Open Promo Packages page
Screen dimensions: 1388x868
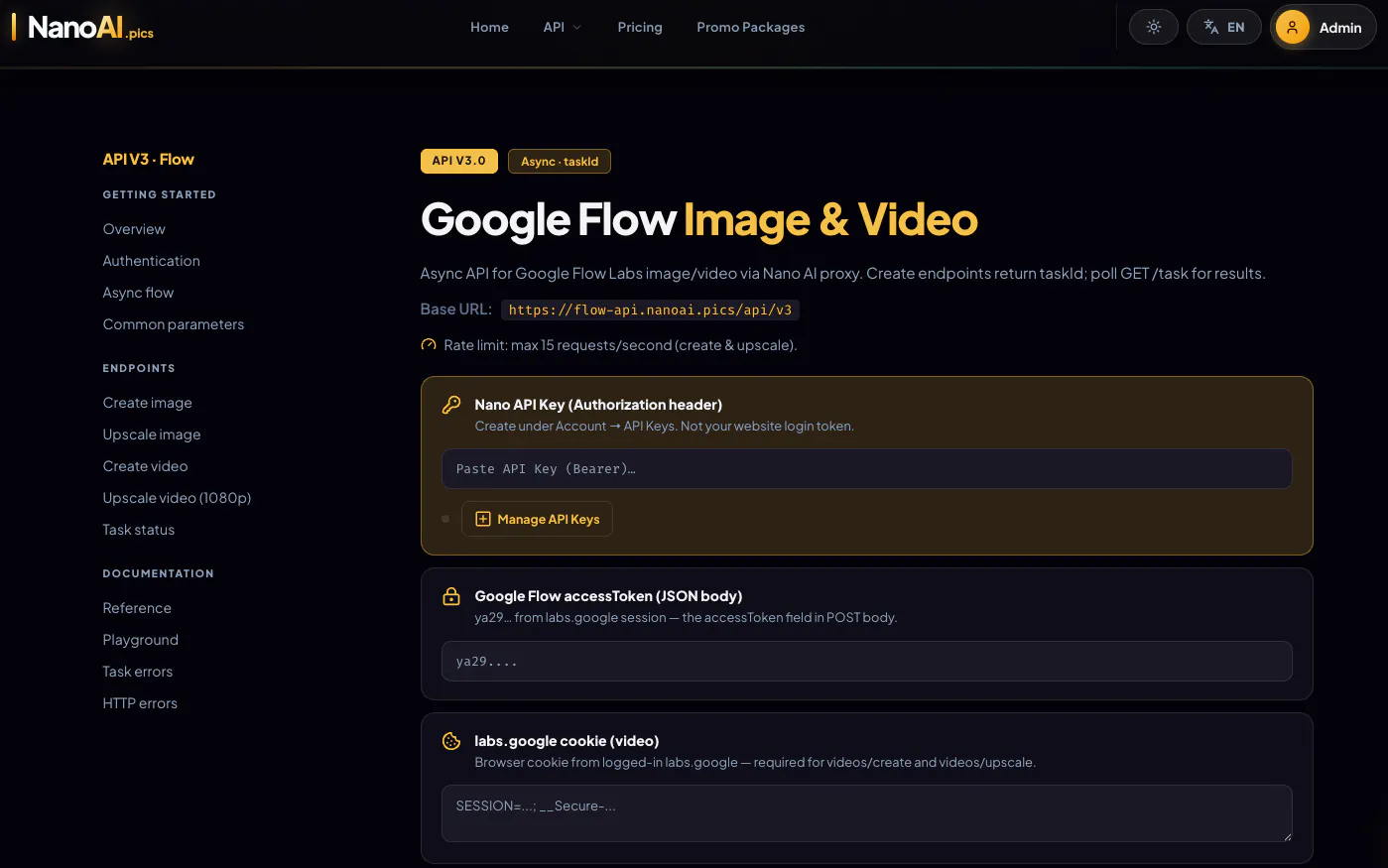click(751, 27)
